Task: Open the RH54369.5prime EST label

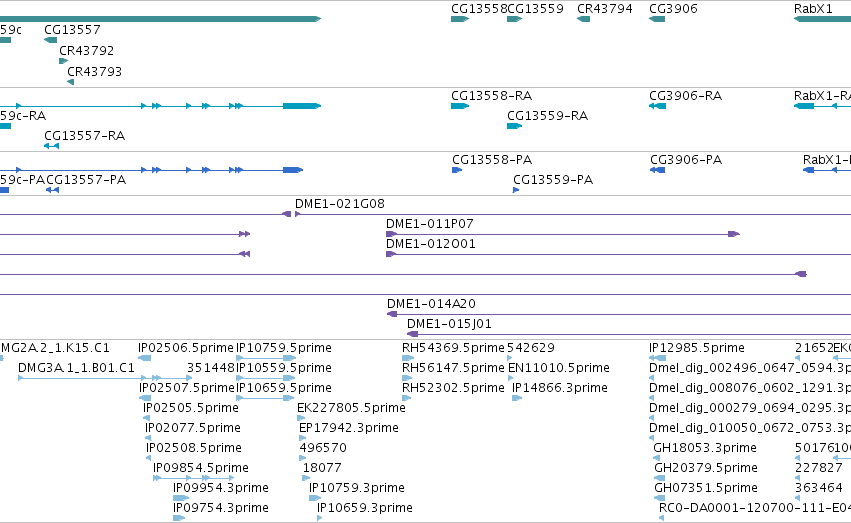Action: pyautogui.click(x=453, y=348)
